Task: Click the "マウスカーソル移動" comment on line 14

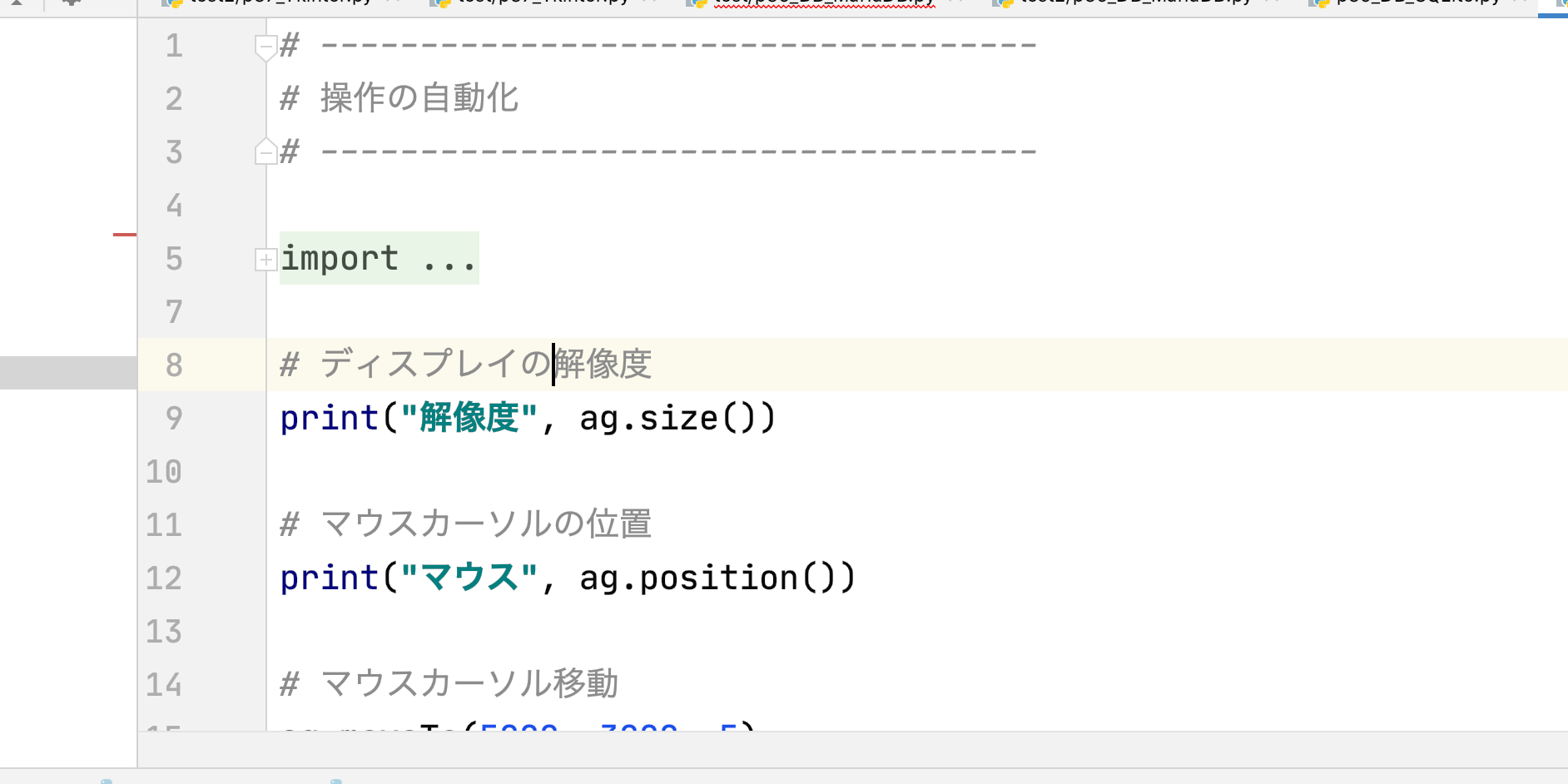Action: click(x=469, y=684)
